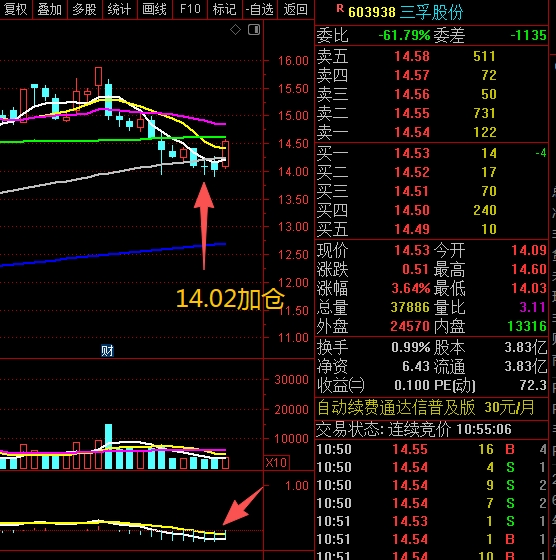Screen dimensions: 556x560
Task: Click the 返回 back button
Action: click(x=295, y=9)
